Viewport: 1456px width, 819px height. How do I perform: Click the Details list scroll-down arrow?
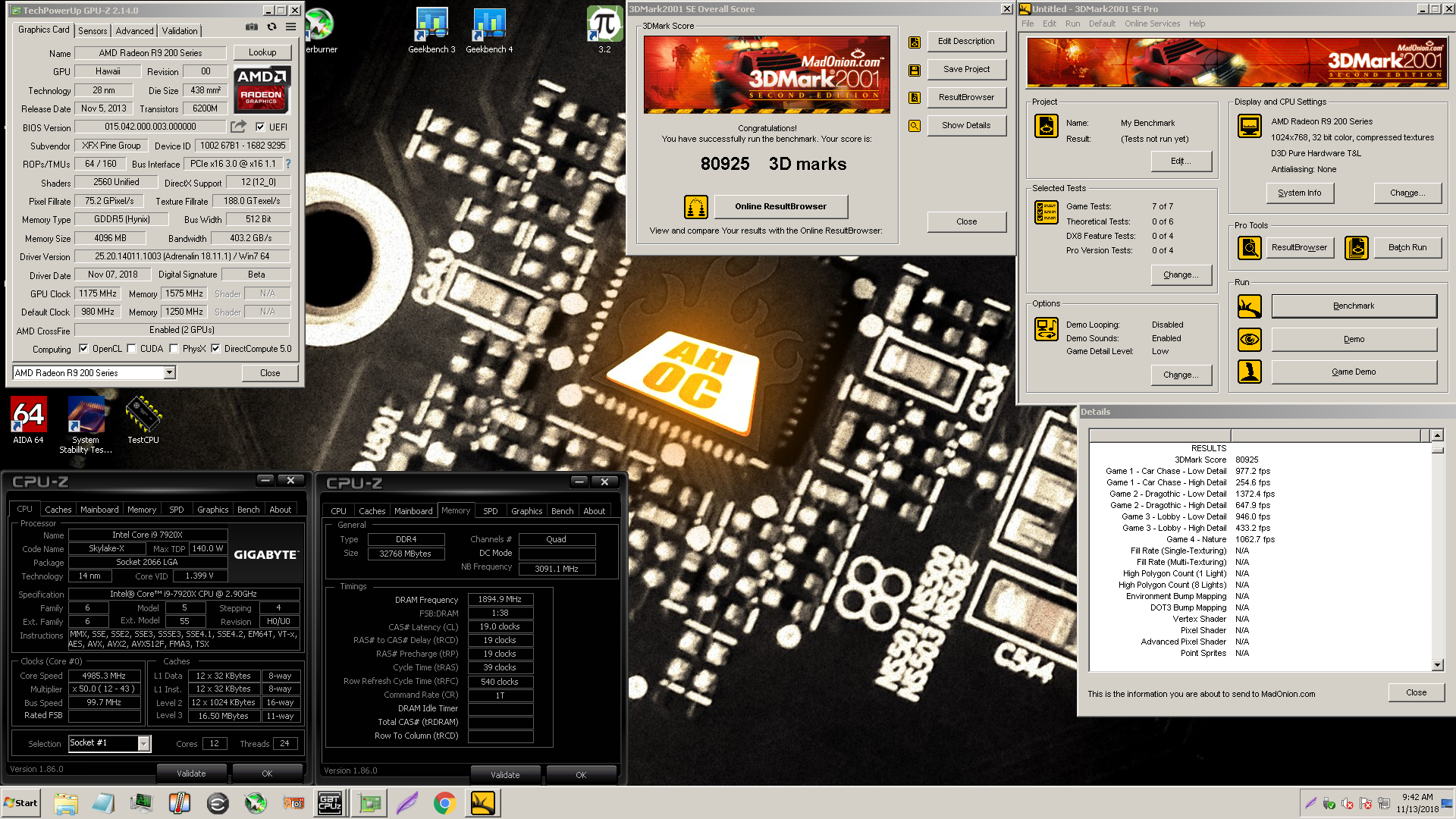(x=1437, y=665)
